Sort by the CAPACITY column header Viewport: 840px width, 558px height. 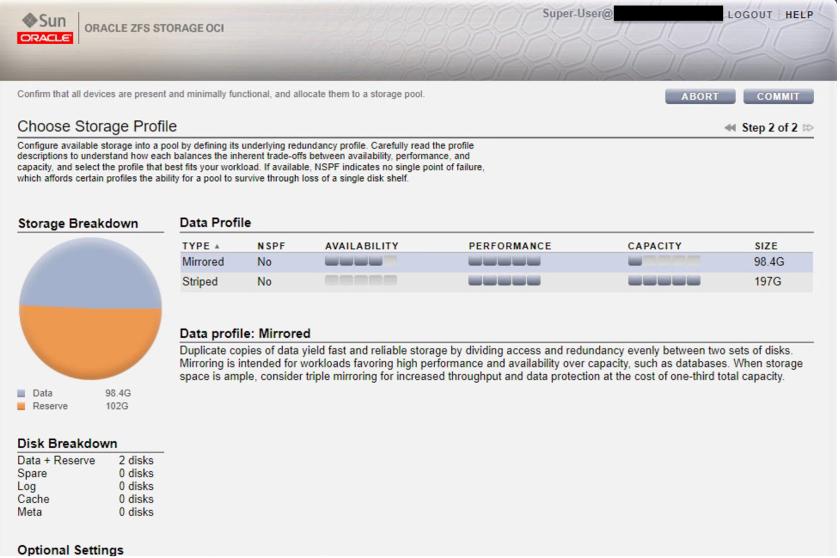[656, 246]
